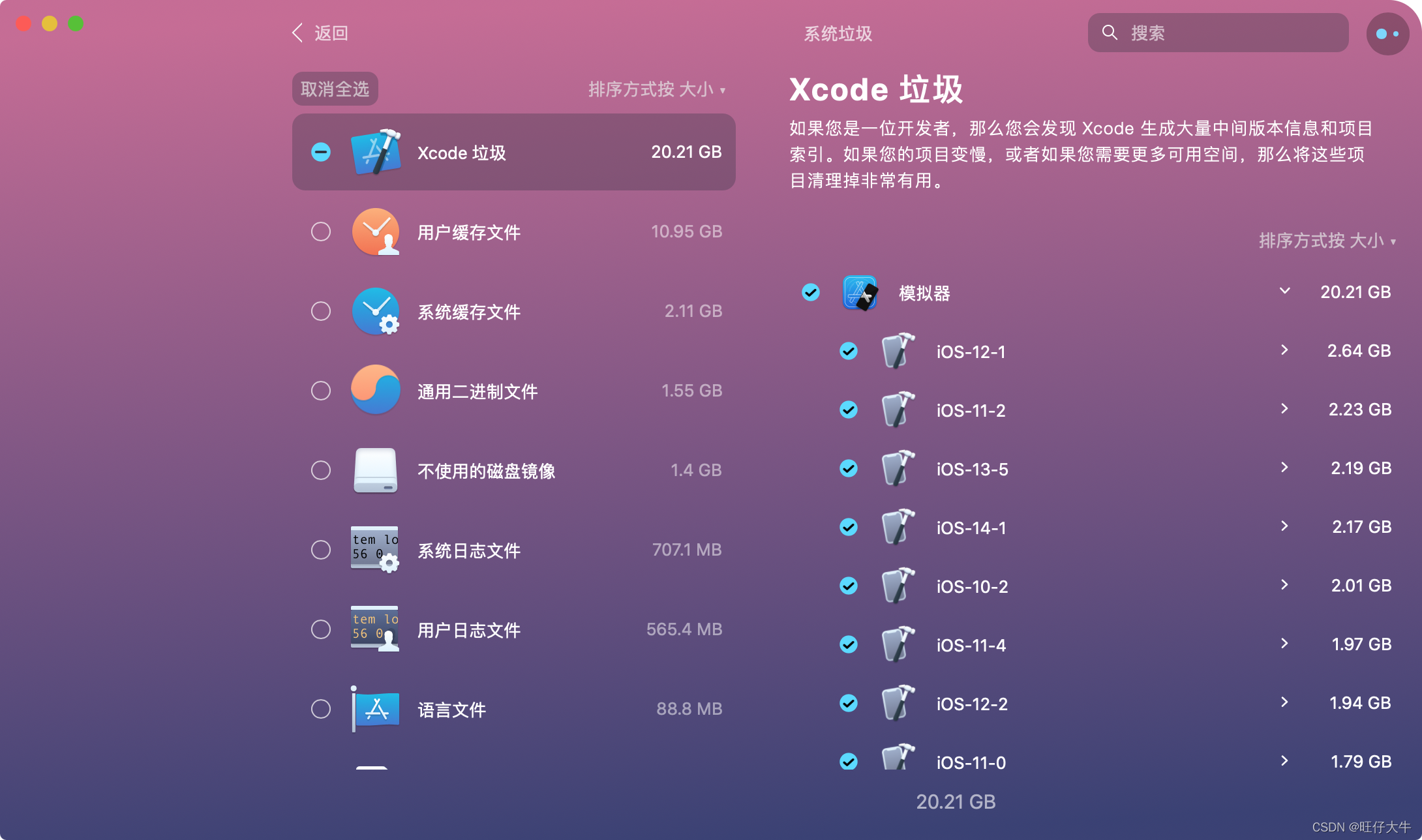Image resolution: width=1422 pixels, height=840 pixels.
Task: Click the 不使用的磁盘镜像 drive icon
Action: pos(376,470)
